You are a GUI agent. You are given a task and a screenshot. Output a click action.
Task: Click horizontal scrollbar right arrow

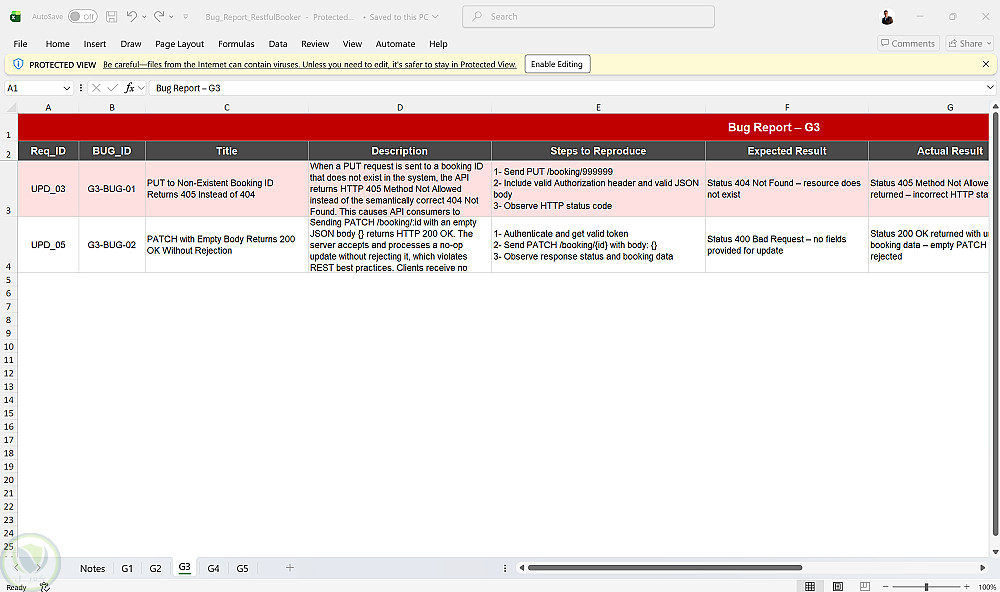(982, 568)
